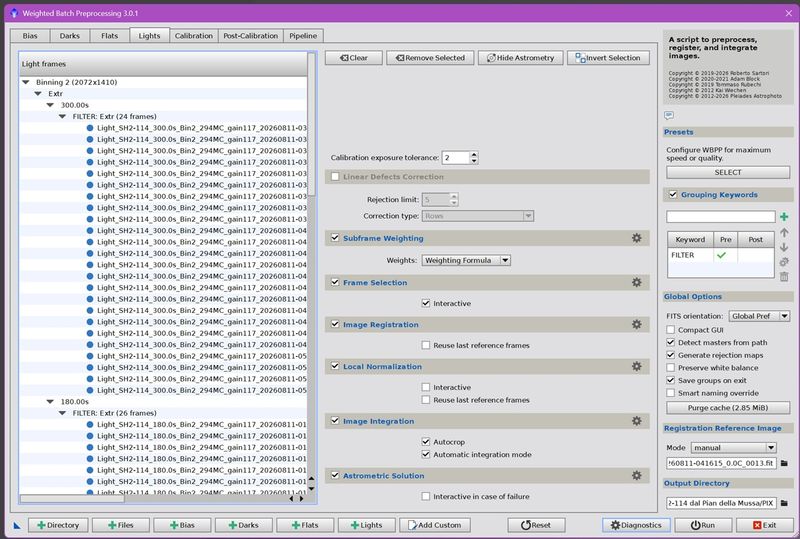
Task: Add Bias frames button
Action: click(182, 525)
